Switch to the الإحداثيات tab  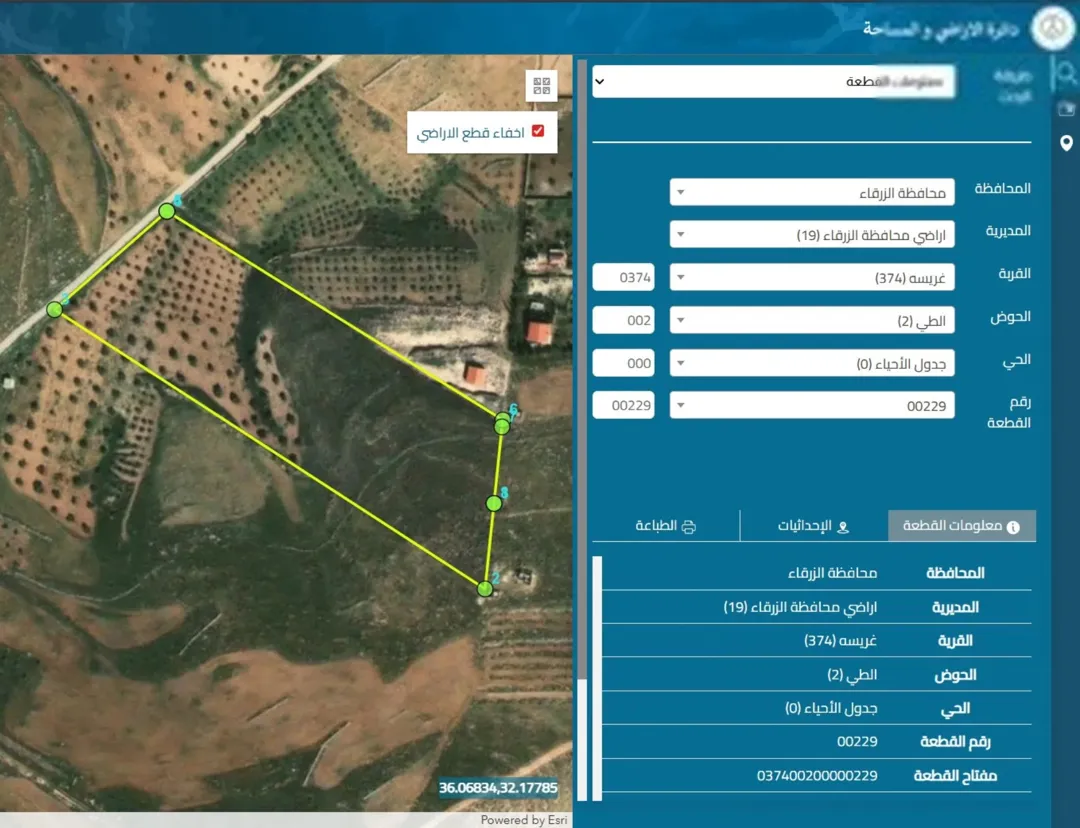tap(813, 526)
